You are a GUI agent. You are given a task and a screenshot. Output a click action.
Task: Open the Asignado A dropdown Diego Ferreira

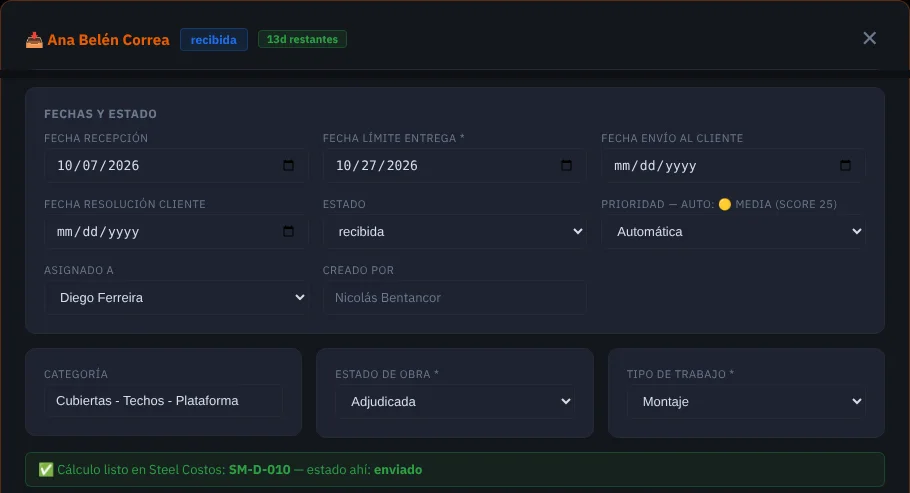coord(176,298)
